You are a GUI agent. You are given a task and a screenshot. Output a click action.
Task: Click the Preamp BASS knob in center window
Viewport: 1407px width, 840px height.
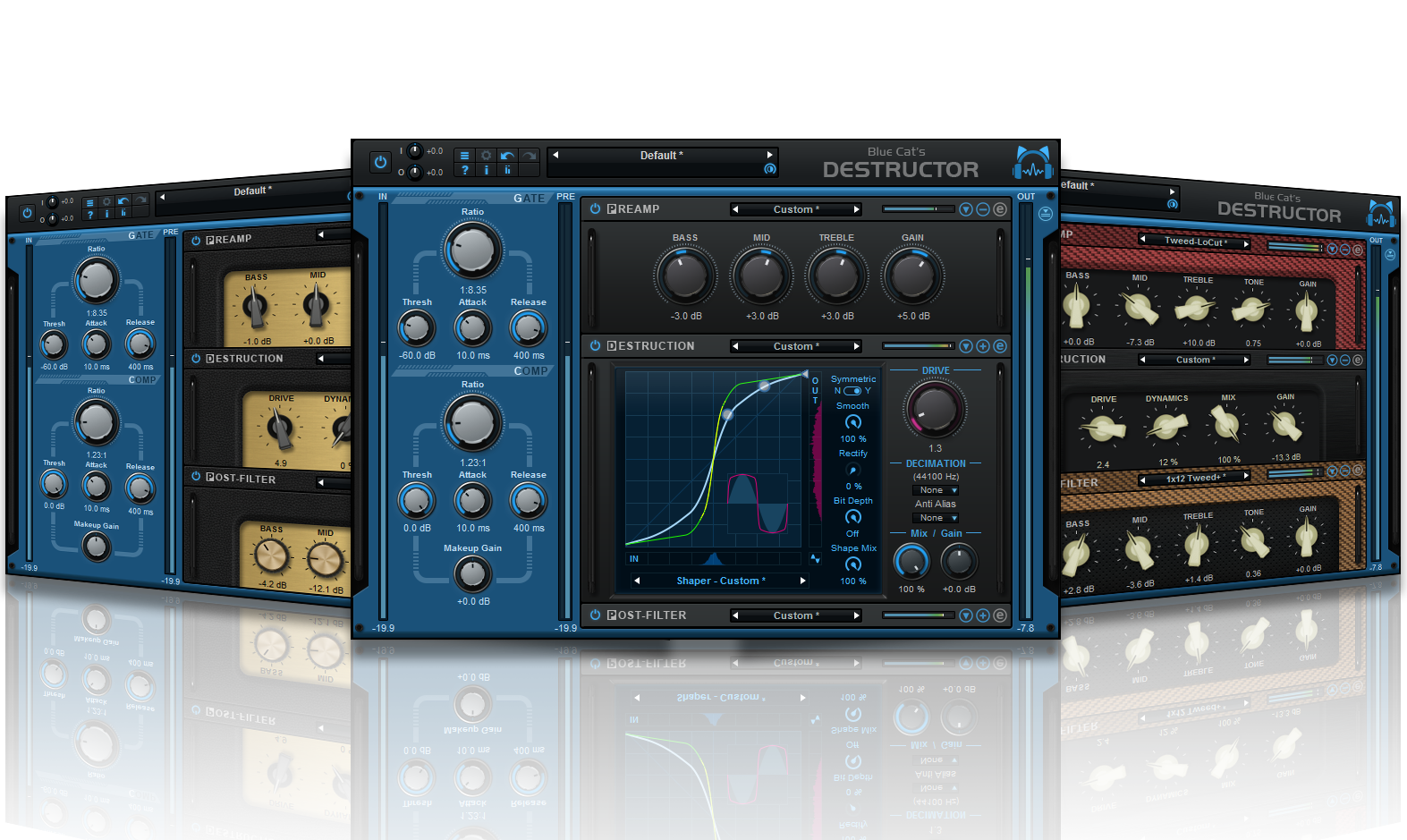click(685, 276)
